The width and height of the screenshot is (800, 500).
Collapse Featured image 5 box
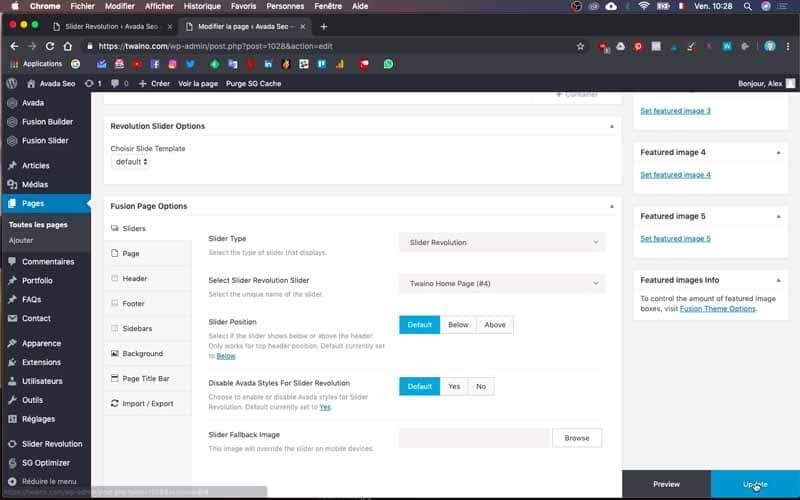[778, 216]
